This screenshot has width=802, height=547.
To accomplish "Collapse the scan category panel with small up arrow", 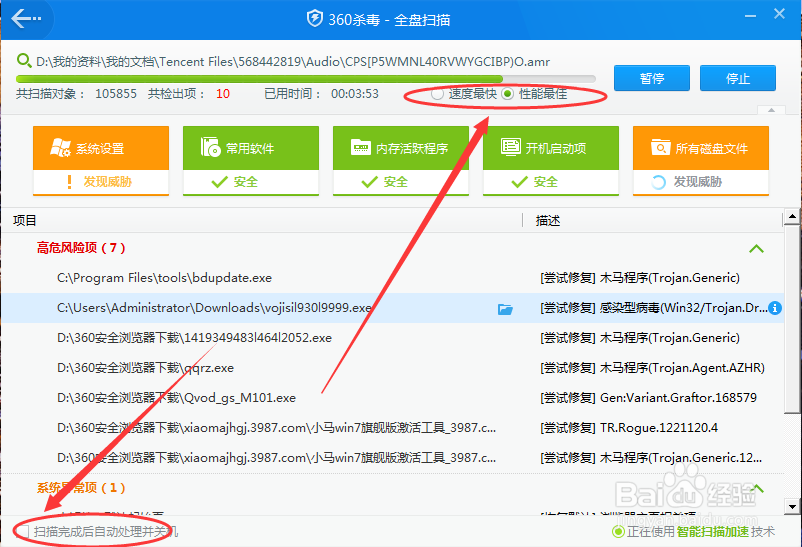I will pos(771,110).
